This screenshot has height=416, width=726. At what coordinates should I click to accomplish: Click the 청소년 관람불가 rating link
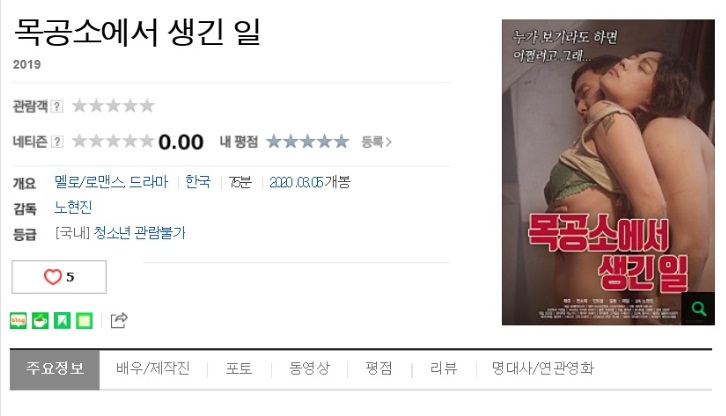point(139,233)
